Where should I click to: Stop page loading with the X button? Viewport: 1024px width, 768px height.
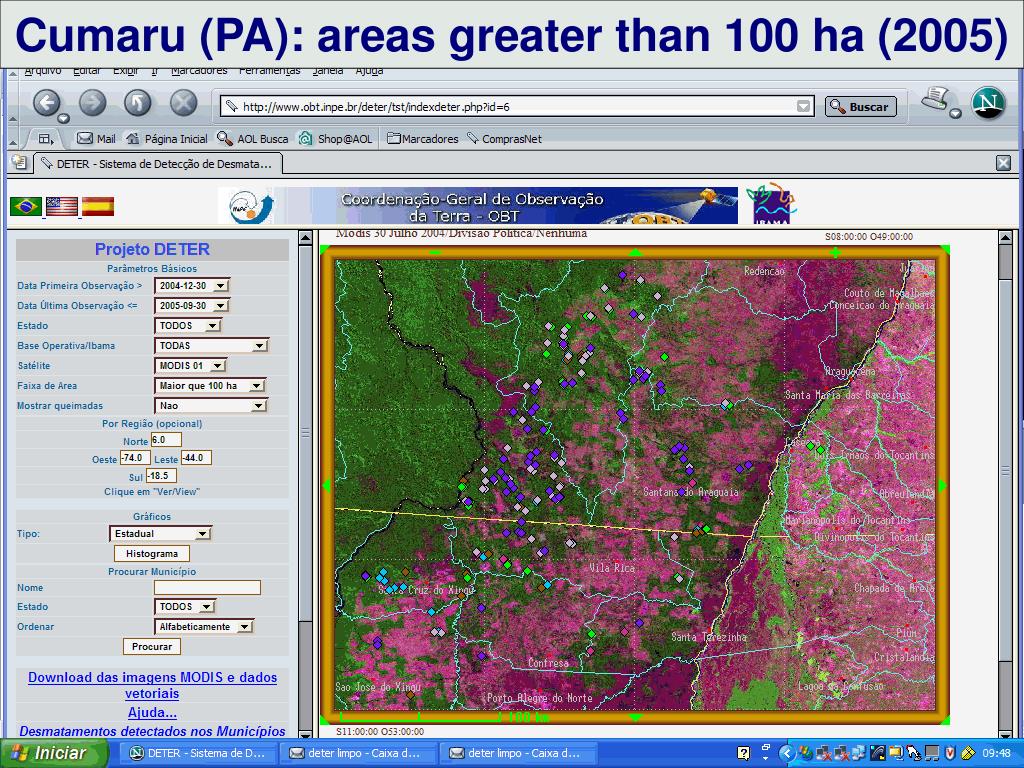(184, 103)
